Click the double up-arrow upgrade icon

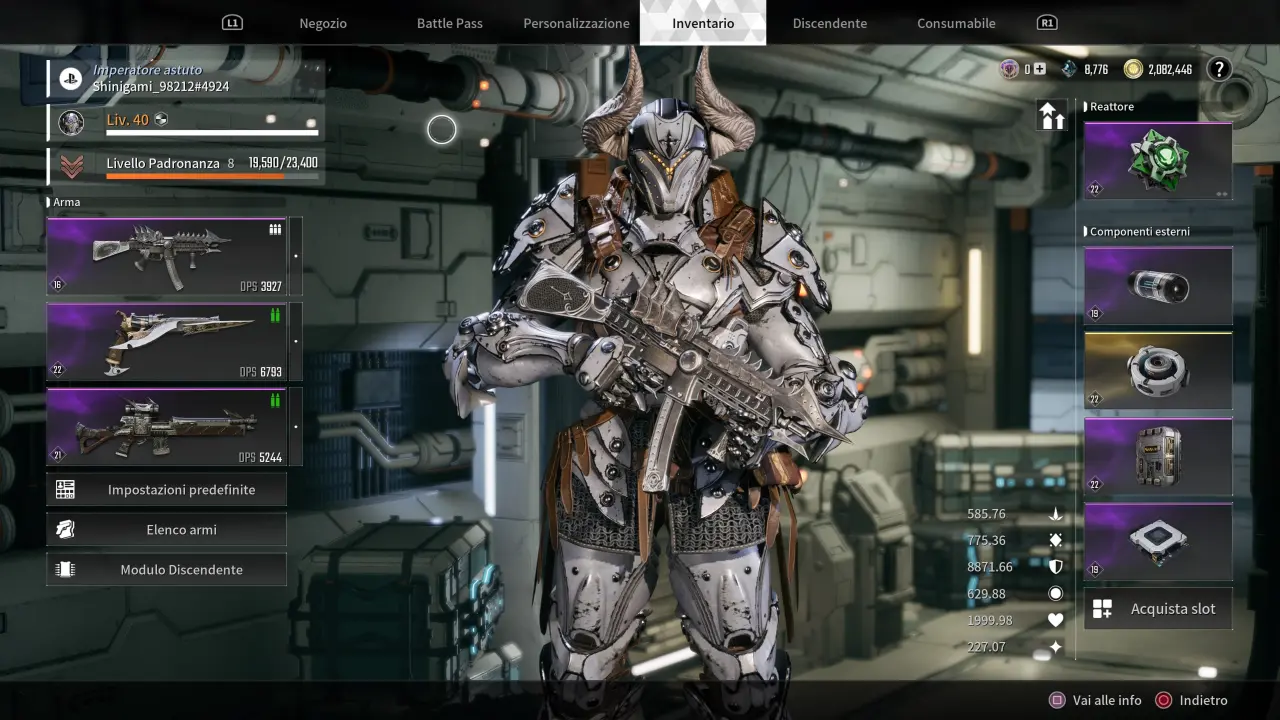(1052, 116)
